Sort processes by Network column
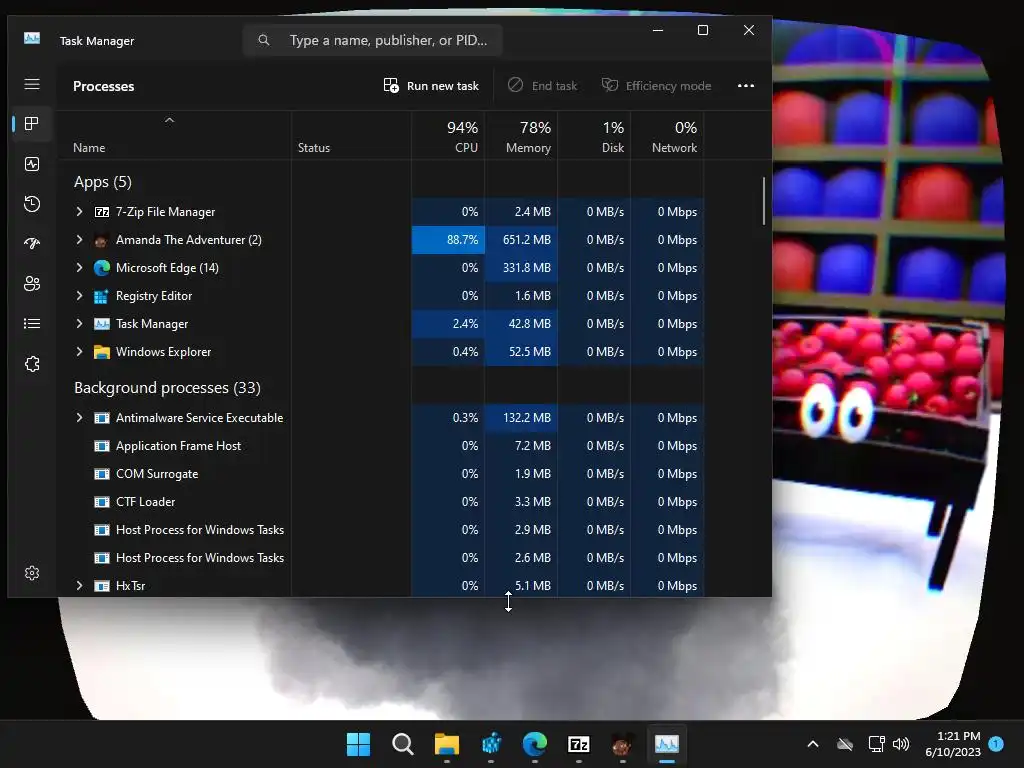Image resolution: width=1024 pixels, height=768 pixels. click(x=667, y=136)
